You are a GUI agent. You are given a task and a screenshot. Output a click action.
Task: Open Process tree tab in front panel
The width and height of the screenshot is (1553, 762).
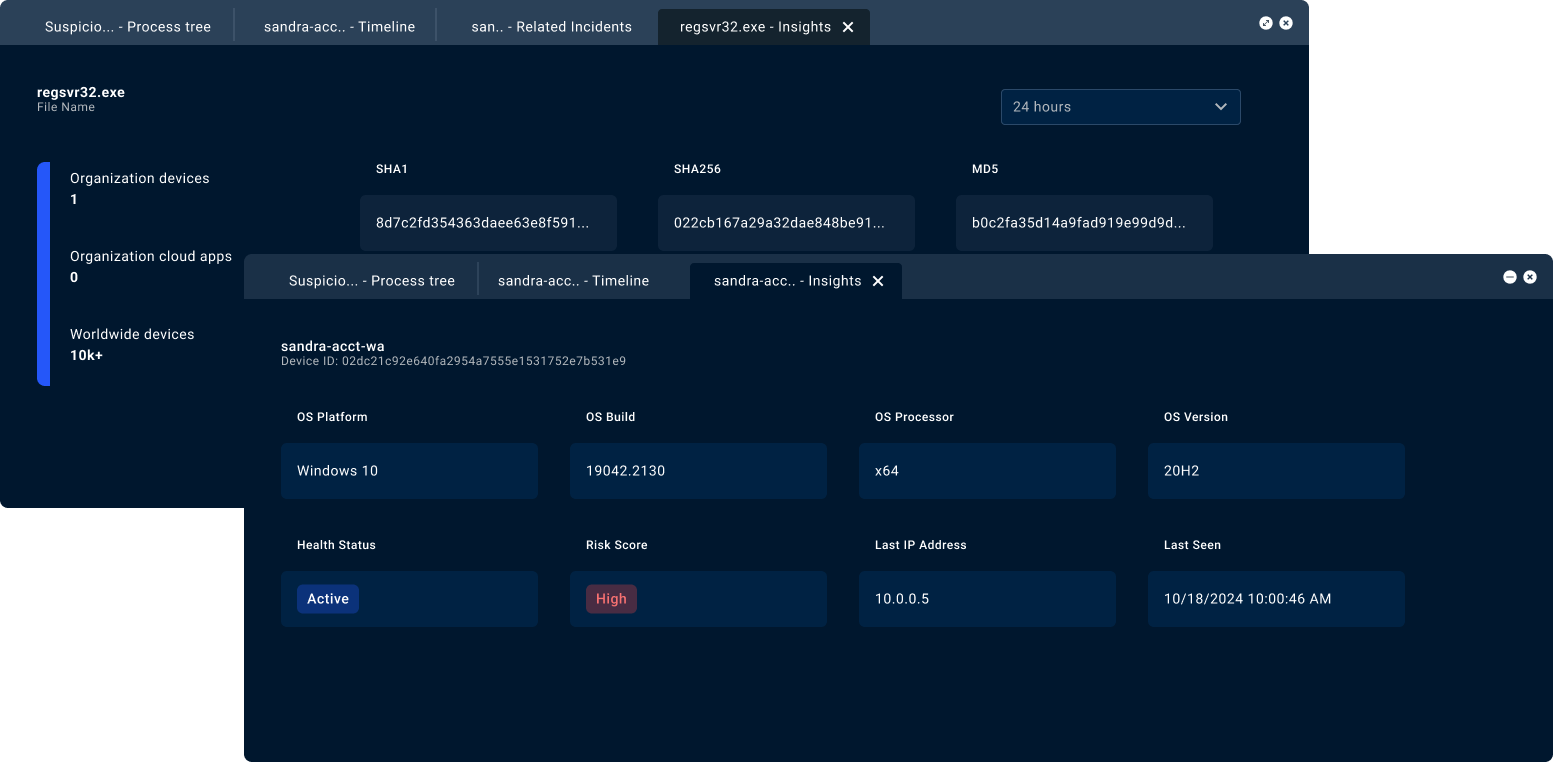tap(371, 281)
